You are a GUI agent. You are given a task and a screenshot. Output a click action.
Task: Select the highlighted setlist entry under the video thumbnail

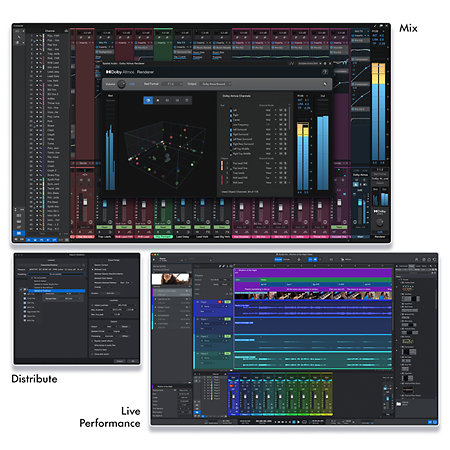[172, 292]
